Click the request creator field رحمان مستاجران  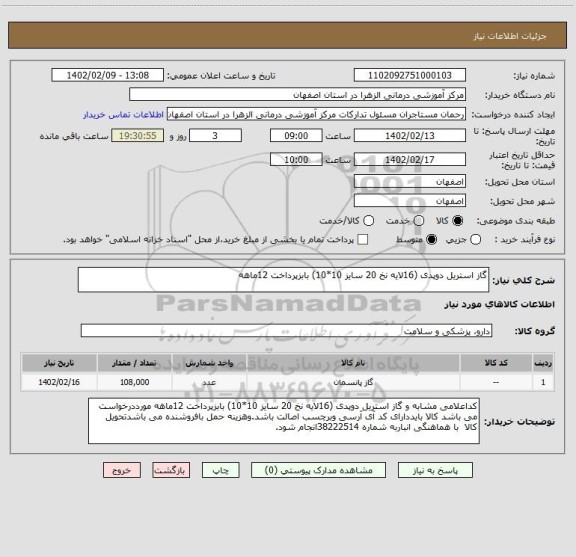coord(316,114)
